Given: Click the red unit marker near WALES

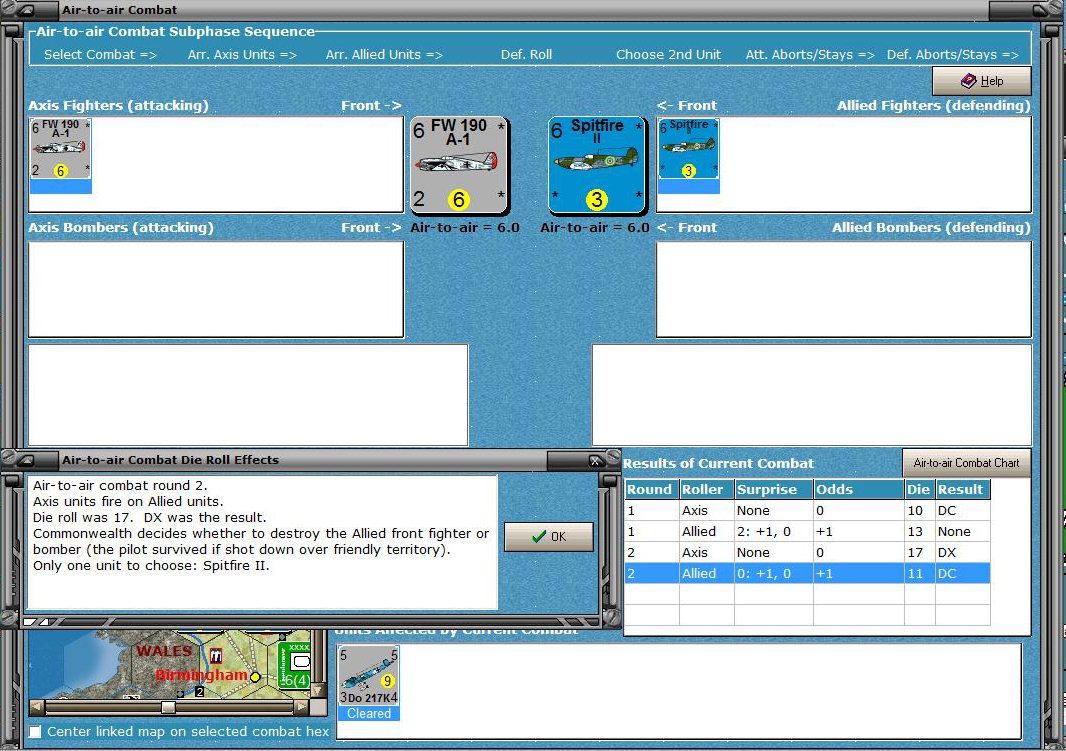Looking at the screenshot, I should (x=216, y=656).
